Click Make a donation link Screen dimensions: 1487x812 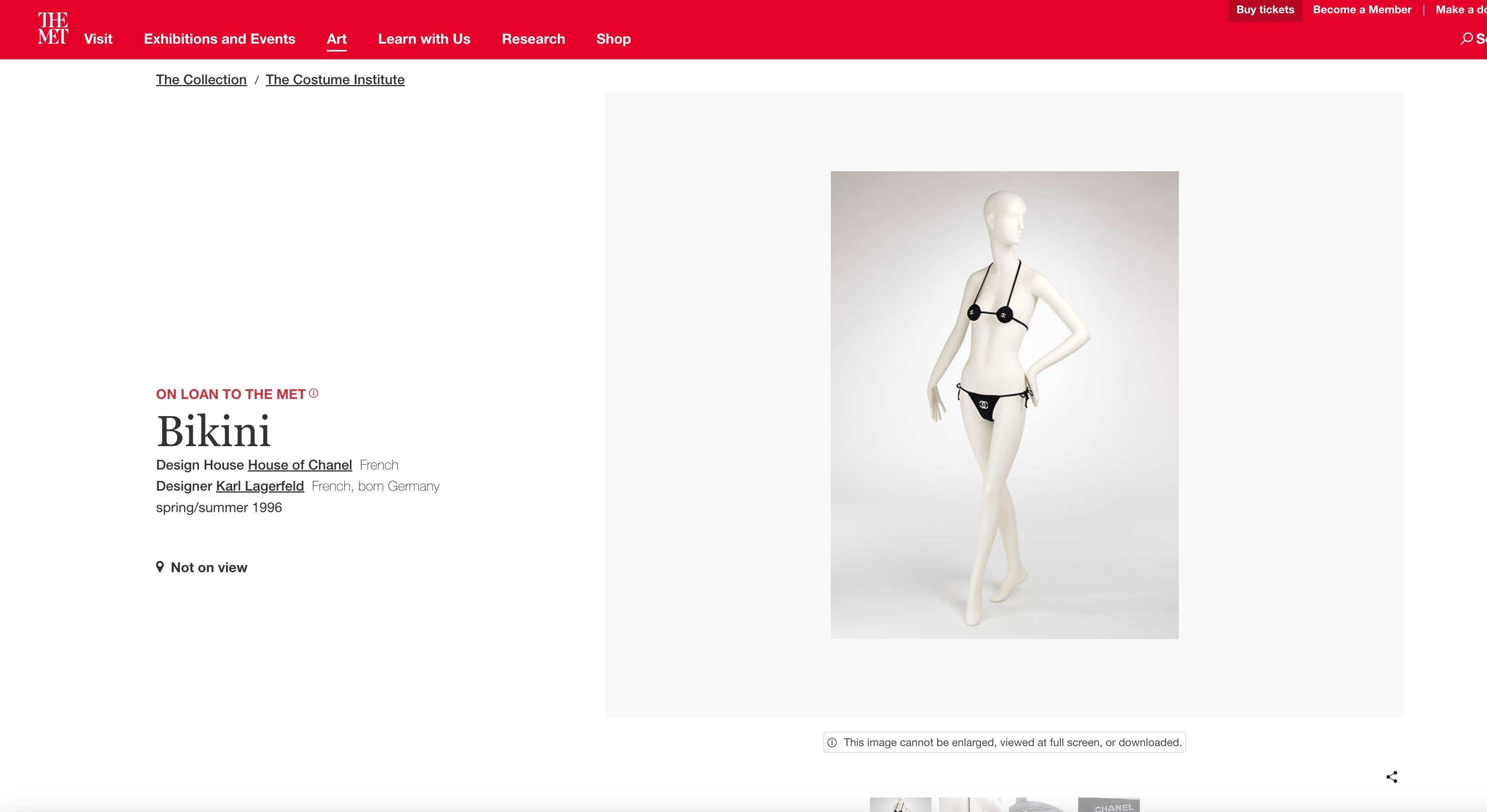tap(1461, 10)
